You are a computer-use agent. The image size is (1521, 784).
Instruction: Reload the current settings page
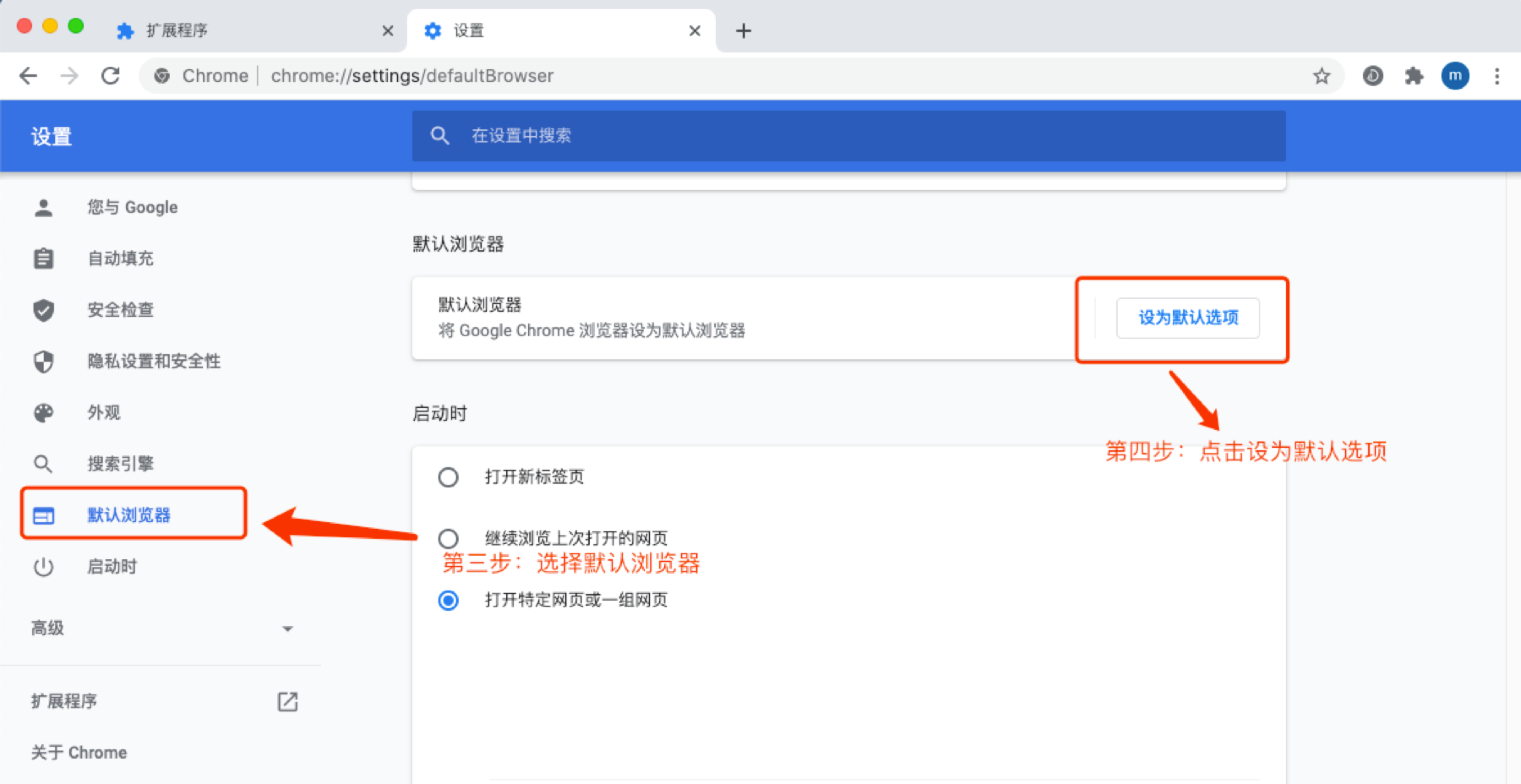tap(110, 76)
